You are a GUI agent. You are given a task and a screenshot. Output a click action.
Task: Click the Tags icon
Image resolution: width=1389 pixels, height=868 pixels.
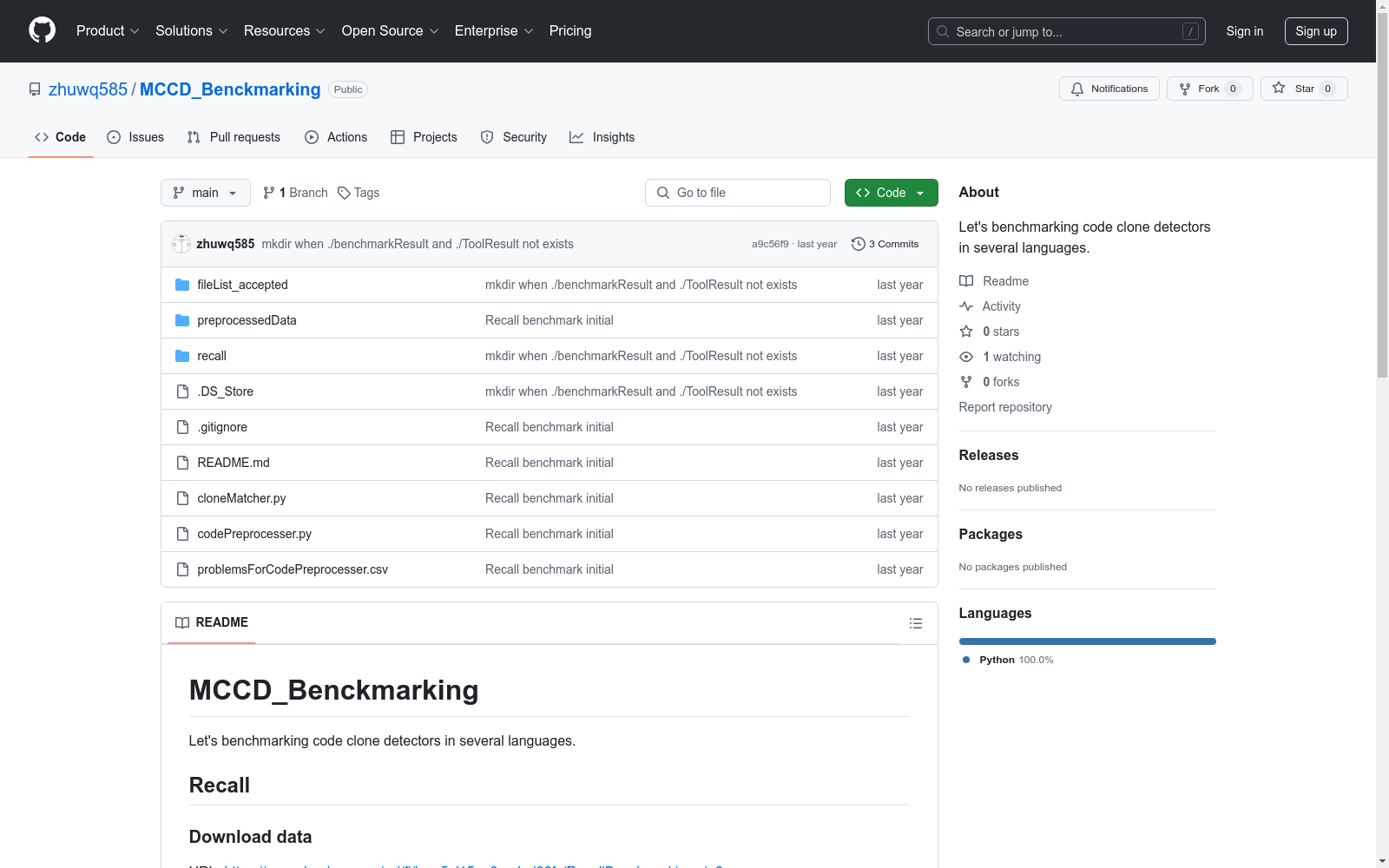click(x=345, y=193)
